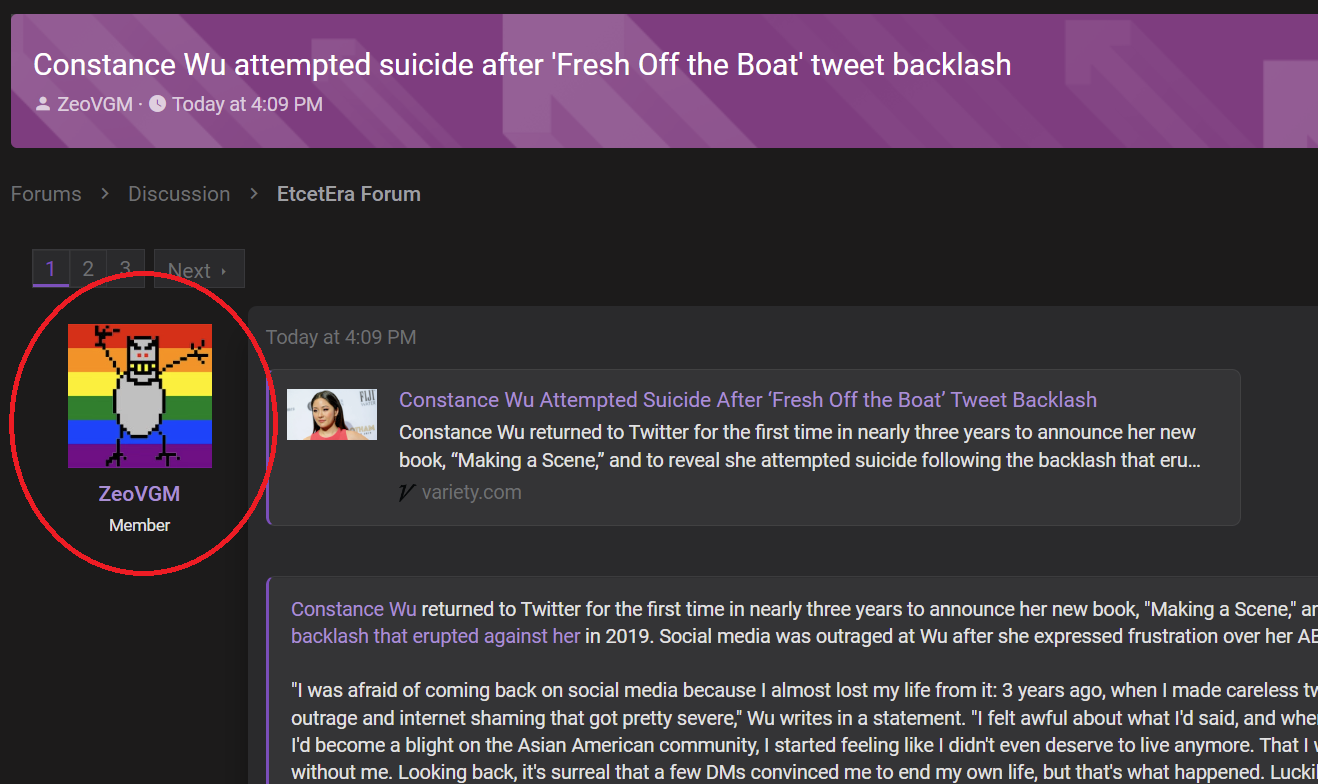The width and height of the screenshot is (1318, 784).
Task: Click the post timestamp Today at 4:09 PM
Action: 341,337
